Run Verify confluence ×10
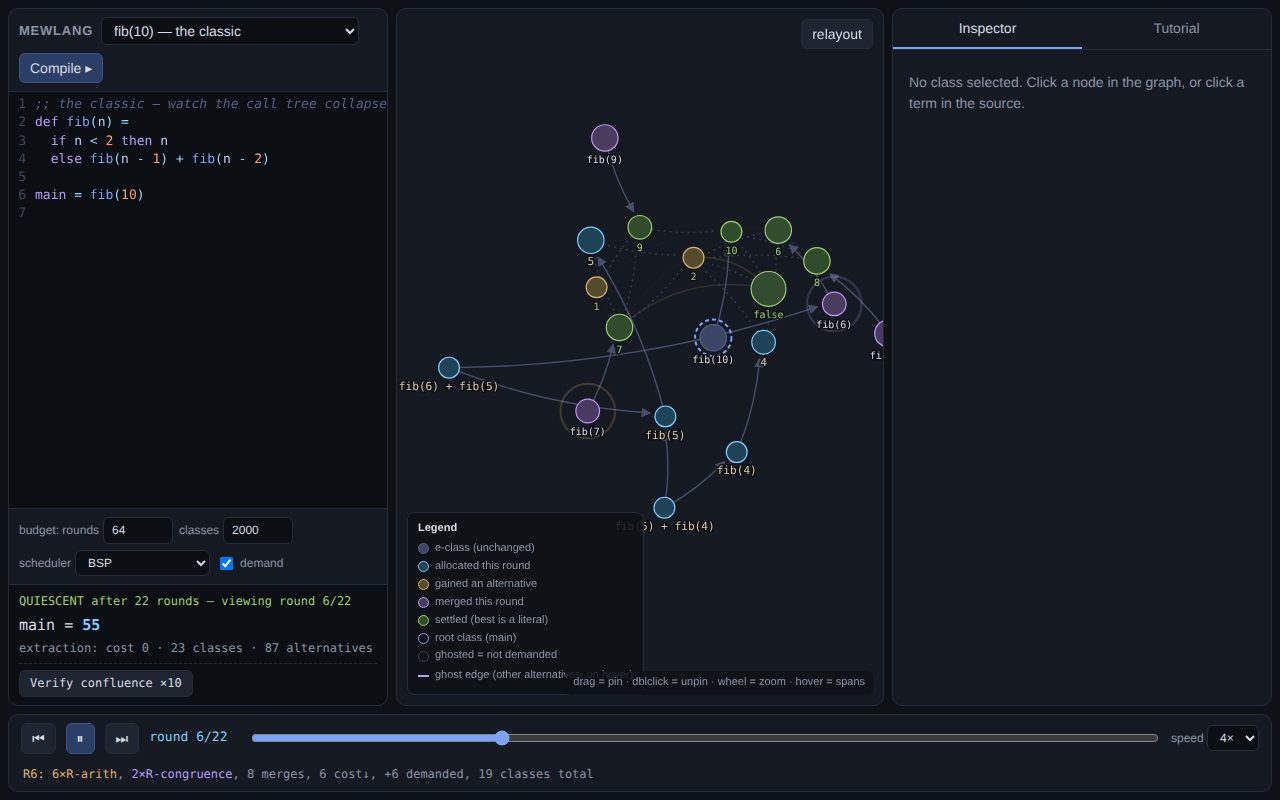The height and width of the screenshot is (800, 1280). (106, 683)
